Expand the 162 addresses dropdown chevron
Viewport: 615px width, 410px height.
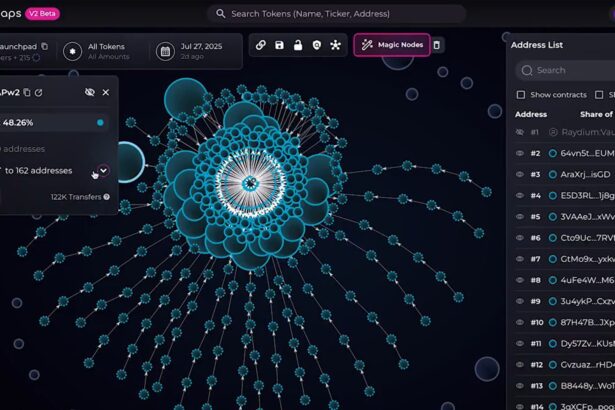click(x=102, y=170)
